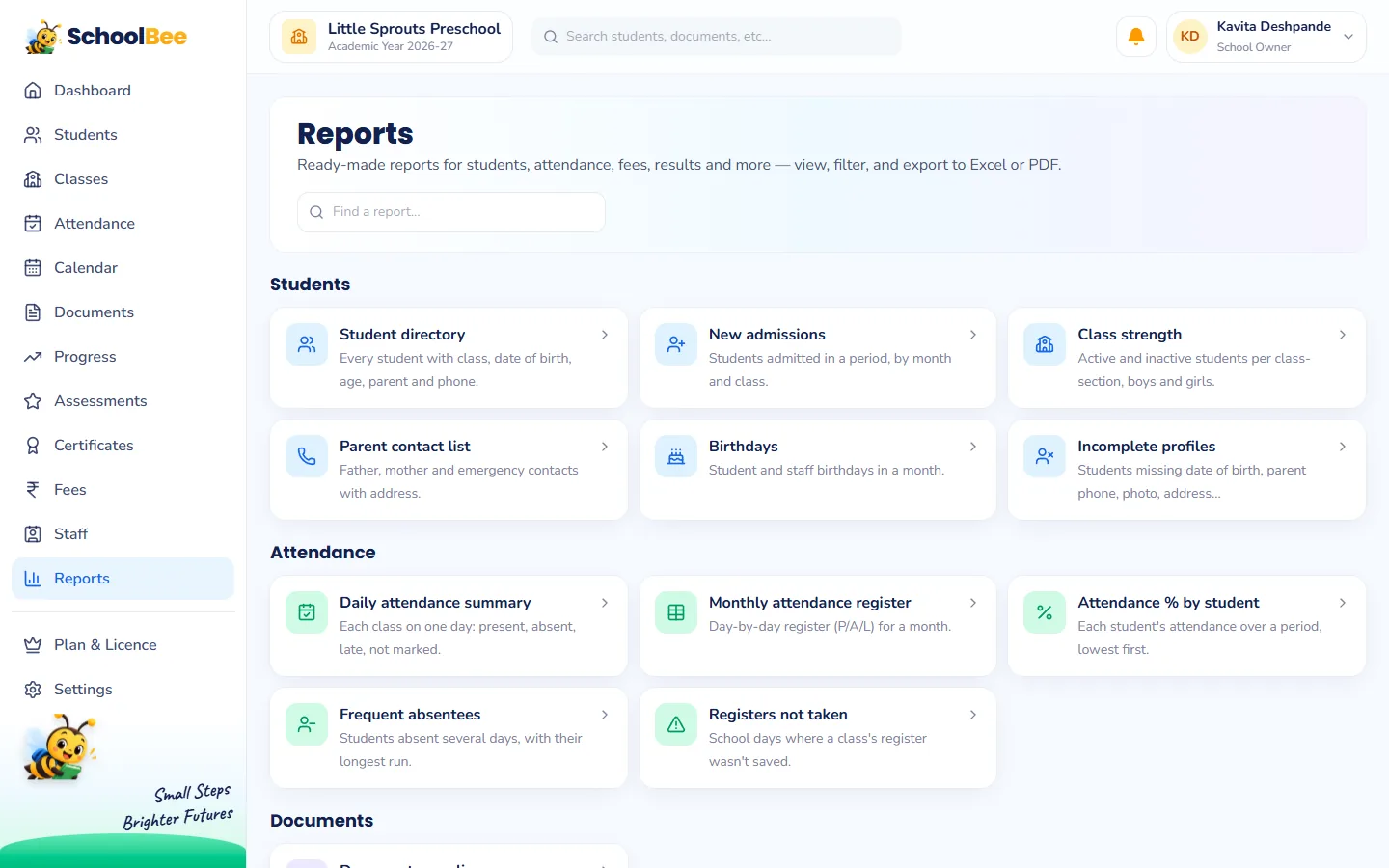Click the Search students, documents field
Viewport: 1389px width, 868px height.
[x=717, y=37]
